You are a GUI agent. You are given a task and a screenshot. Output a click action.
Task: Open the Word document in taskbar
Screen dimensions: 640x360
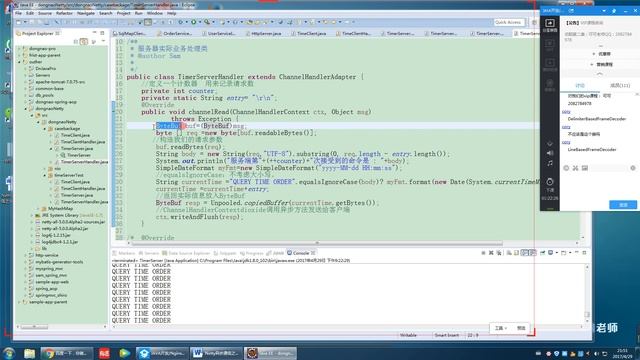[x=216, y=353]
